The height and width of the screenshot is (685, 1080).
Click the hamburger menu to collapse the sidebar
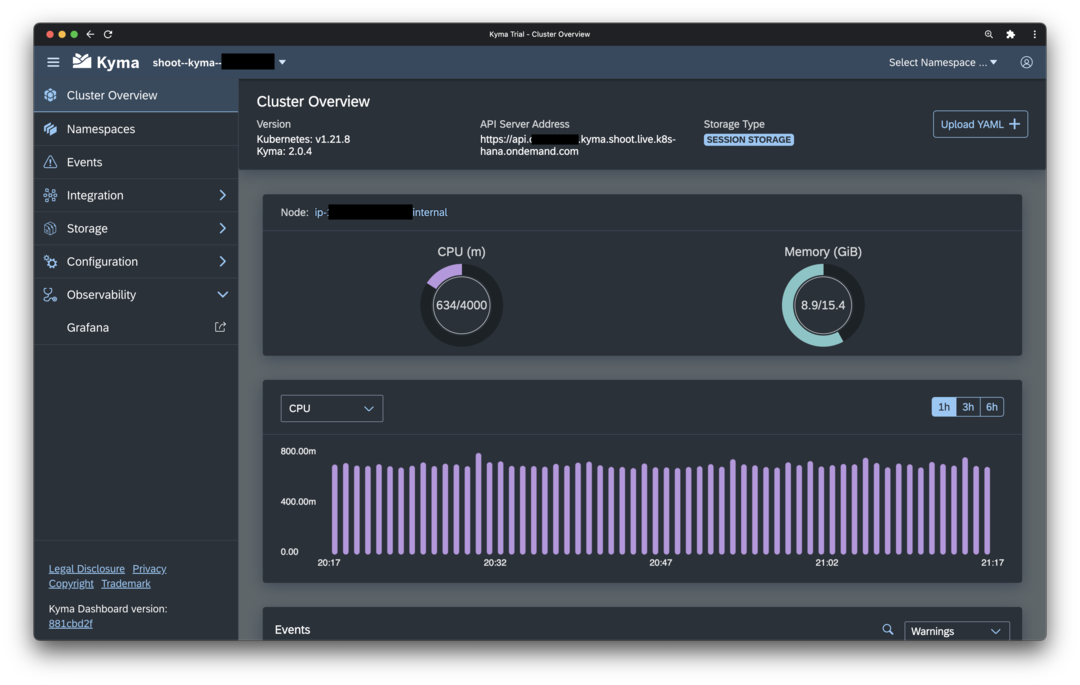pos(53,61)
